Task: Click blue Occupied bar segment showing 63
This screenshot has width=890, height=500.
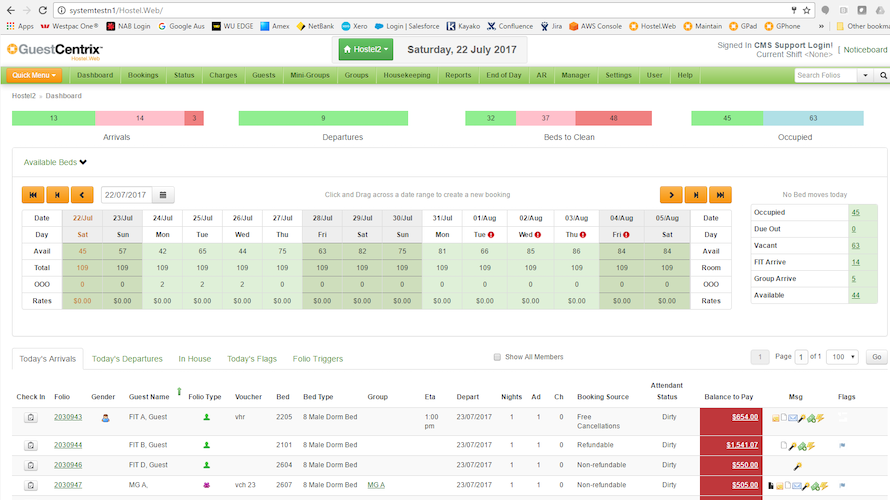Action: (x=813, y=118)
